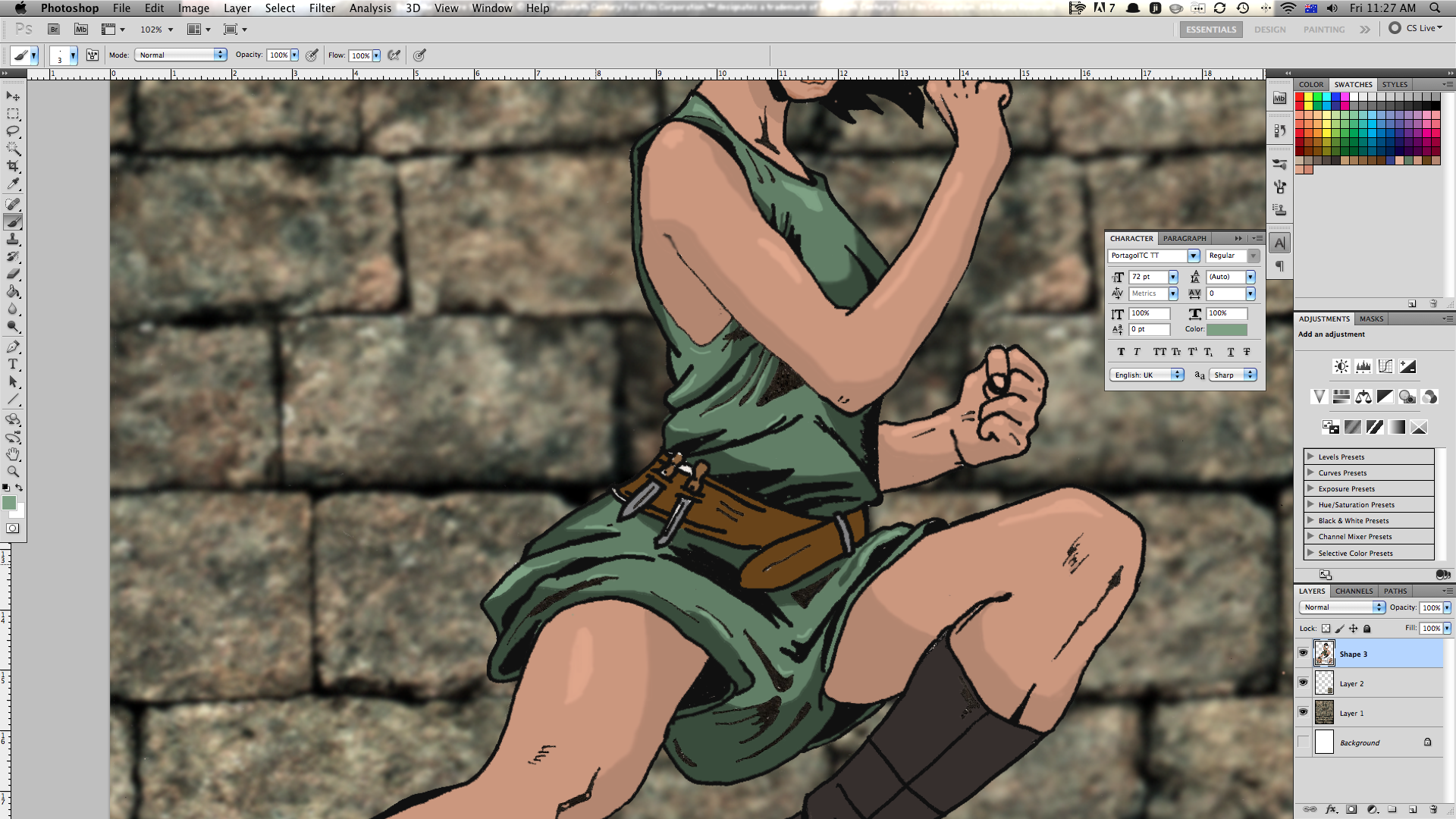The height and width of the screenshot is (819, 1456).
Task: Open the brush preset picker arrow
Action: (x=73, y=55)
